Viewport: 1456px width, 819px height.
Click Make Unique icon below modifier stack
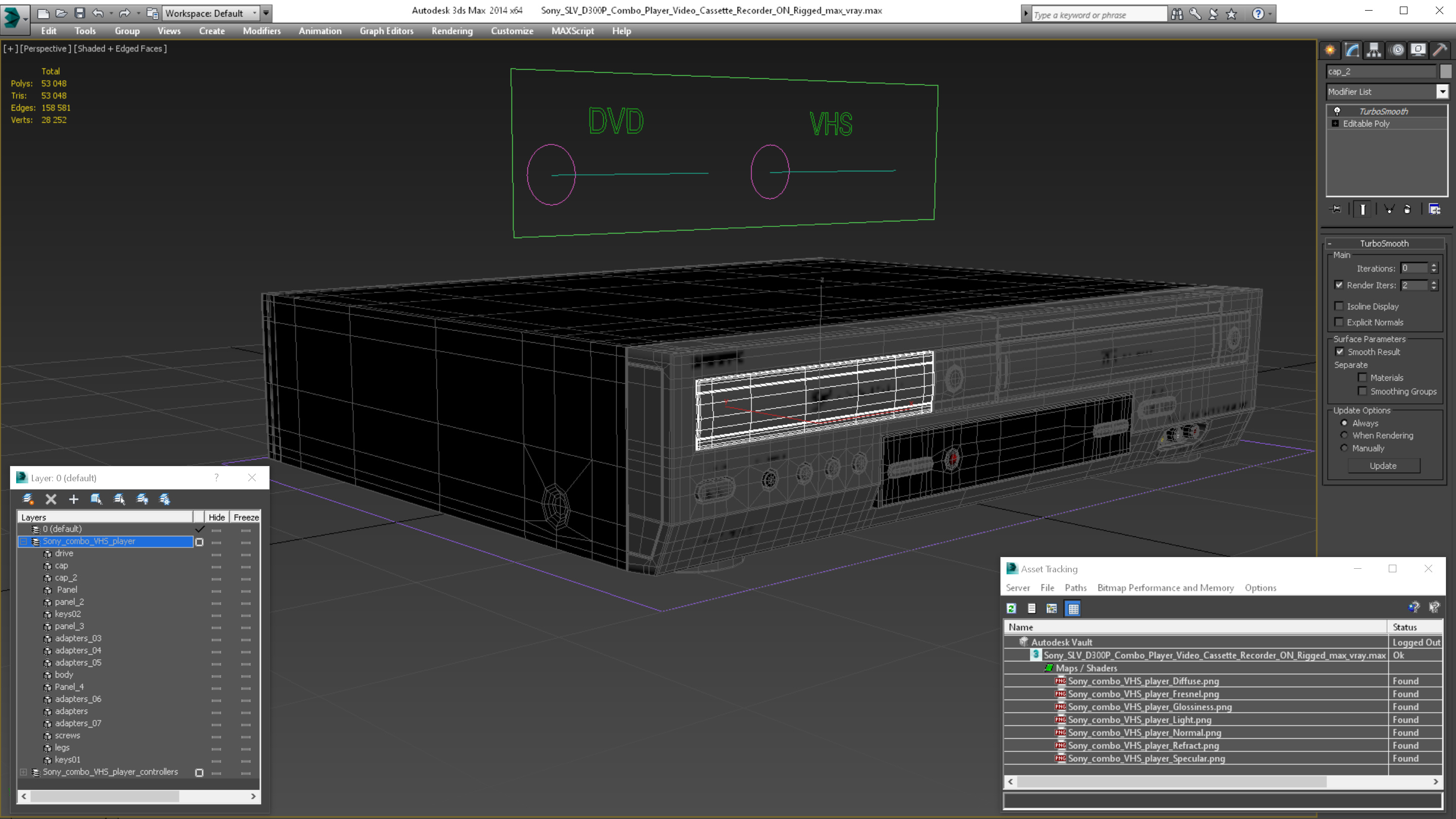1389,209
